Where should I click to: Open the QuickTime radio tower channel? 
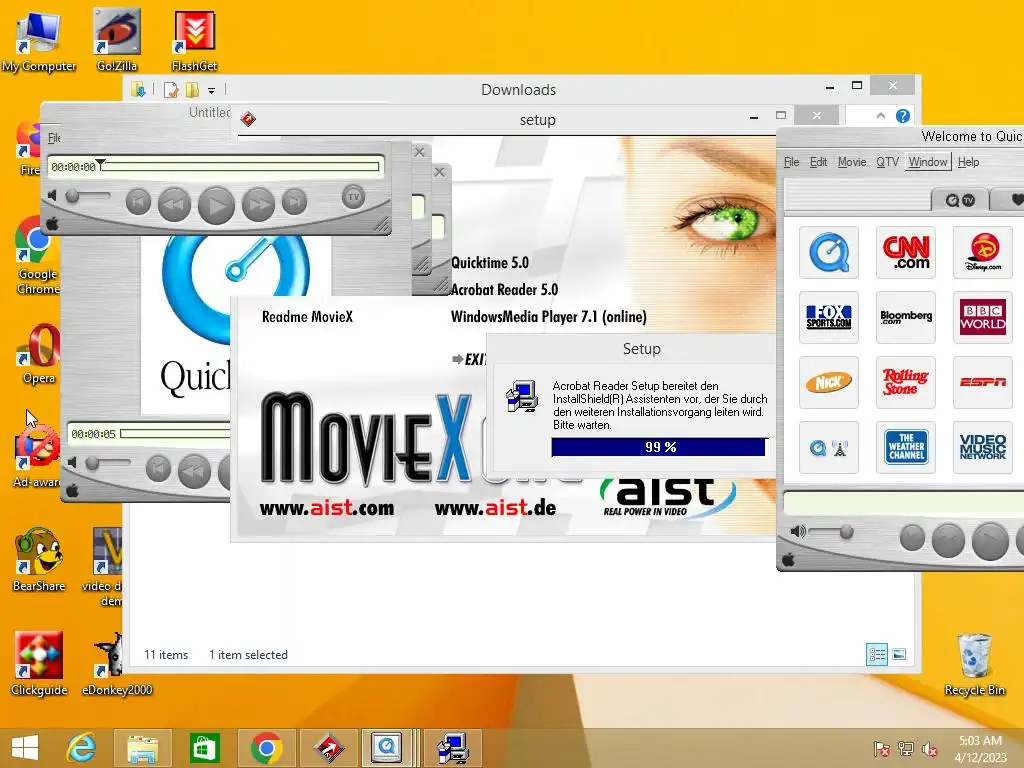tap(829, 447)
